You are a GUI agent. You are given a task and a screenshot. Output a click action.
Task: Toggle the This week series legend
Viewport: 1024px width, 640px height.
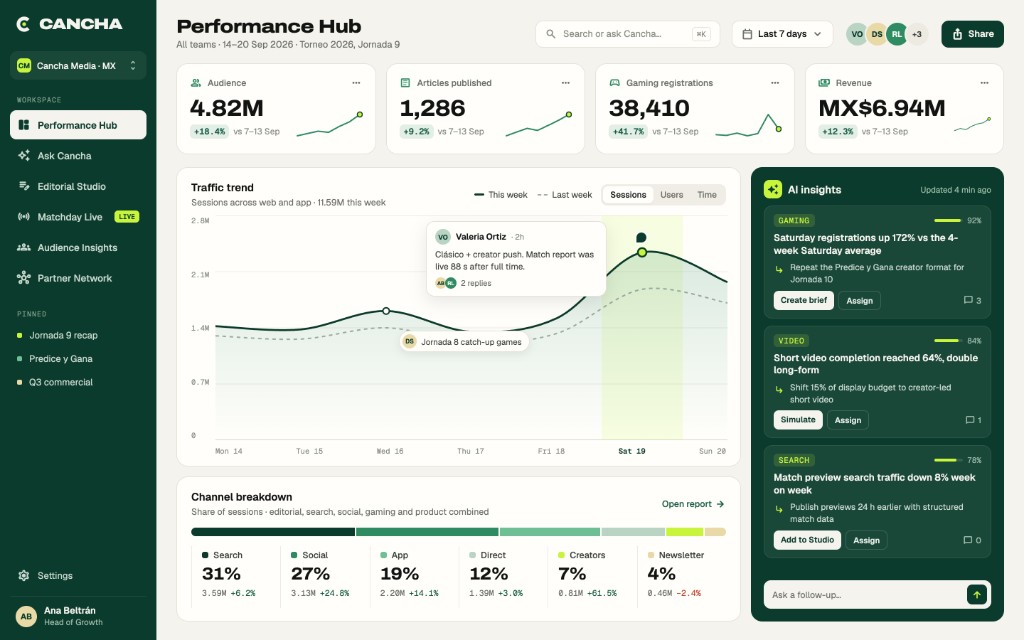pyautogui.click(x=501, y=195)
